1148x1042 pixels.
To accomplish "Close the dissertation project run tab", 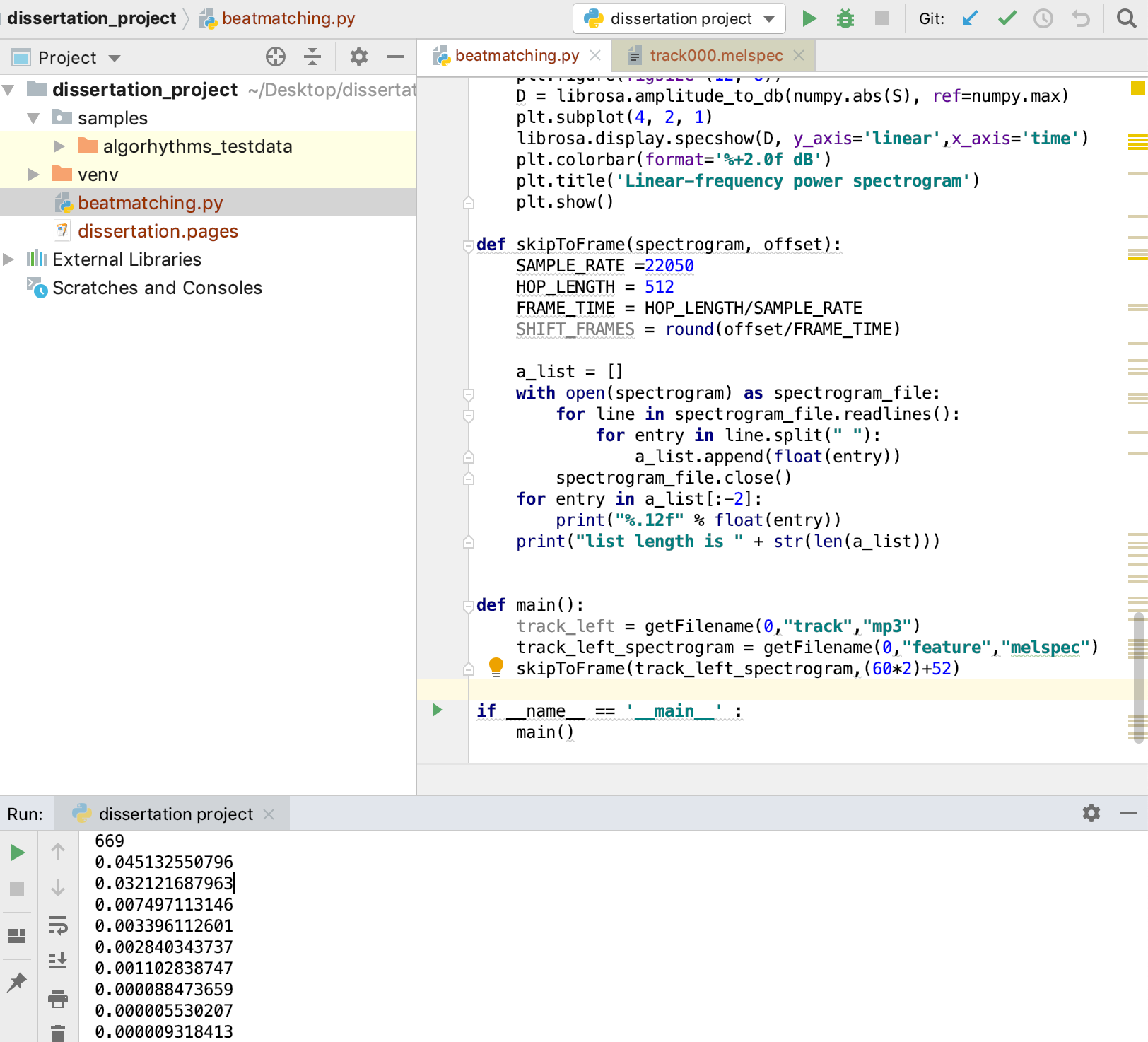I will tap(269, 814).
